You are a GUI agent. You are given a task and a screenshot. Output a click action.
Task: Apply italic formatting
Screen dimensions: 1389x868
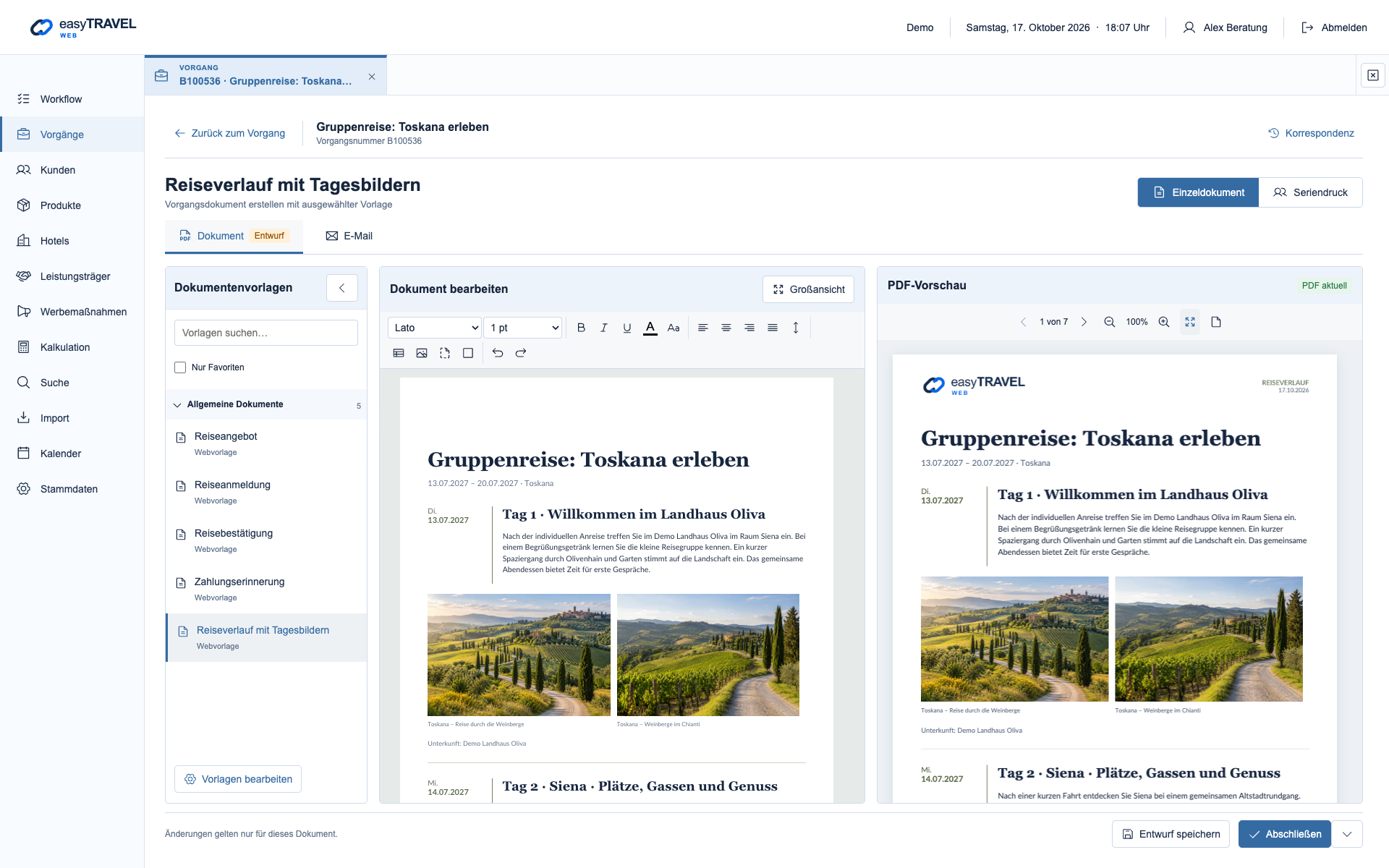tap(604, 328)
